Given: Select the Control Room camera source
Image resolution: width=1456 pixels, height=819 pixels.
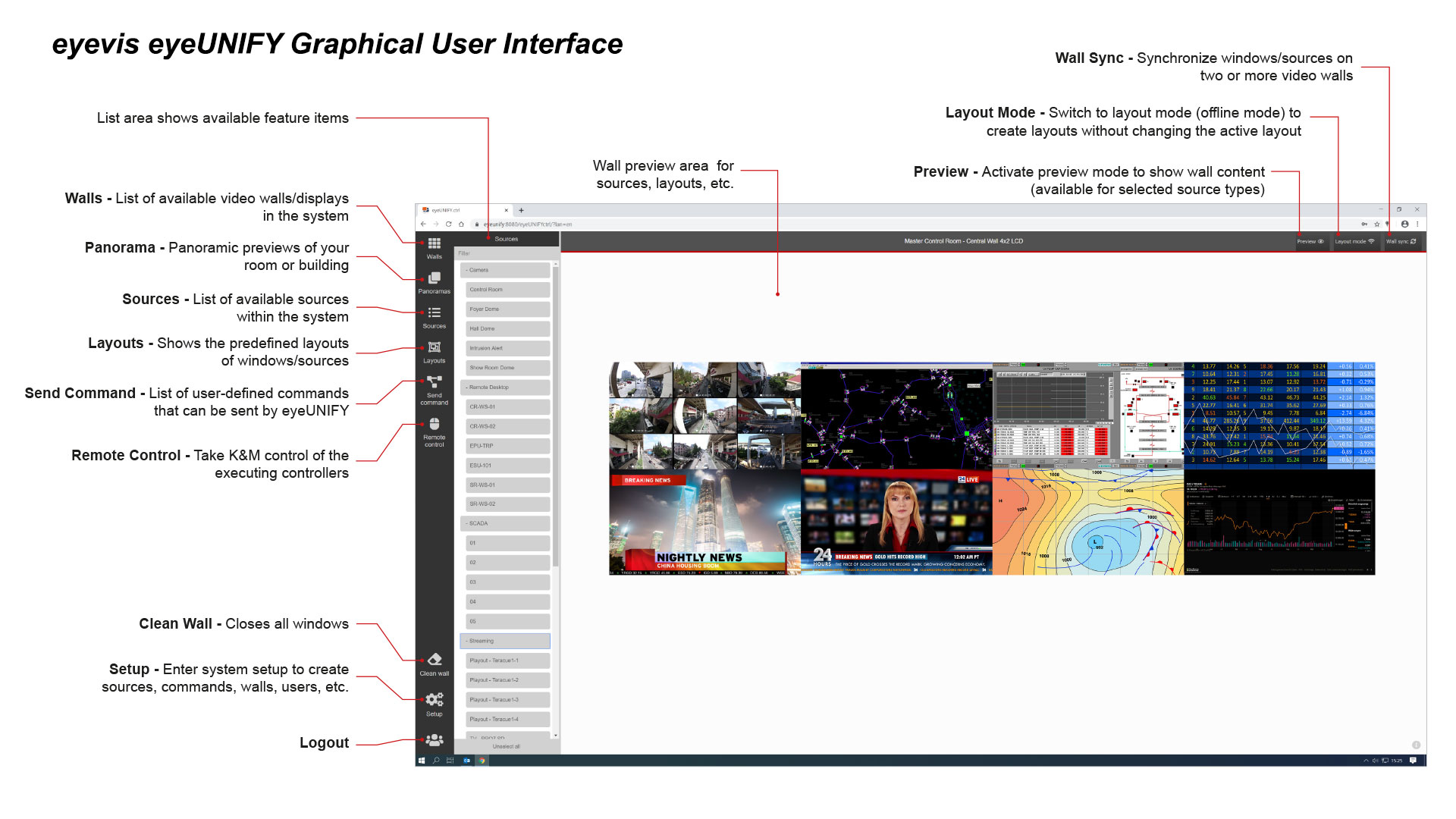Looking at the screenshot, I should tap(507, 290).
